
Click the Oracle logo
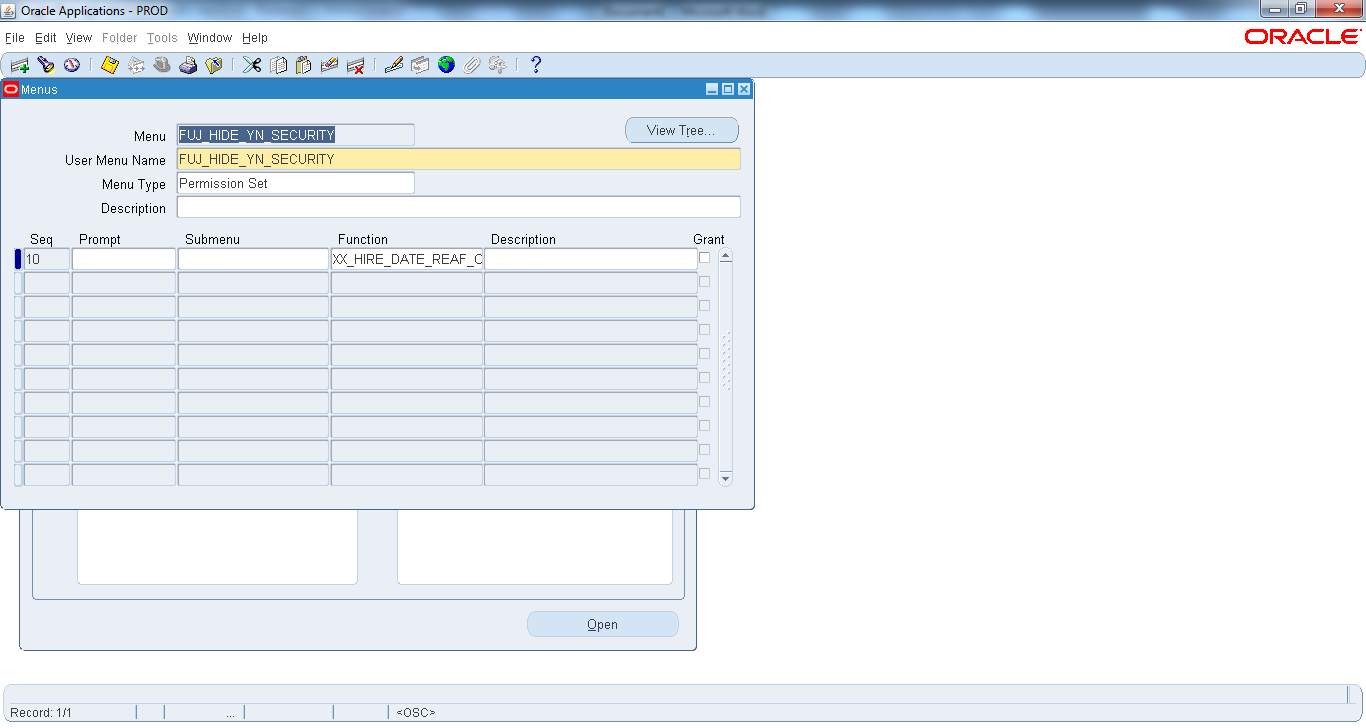pyautogui.click(x=1303, y=37)
